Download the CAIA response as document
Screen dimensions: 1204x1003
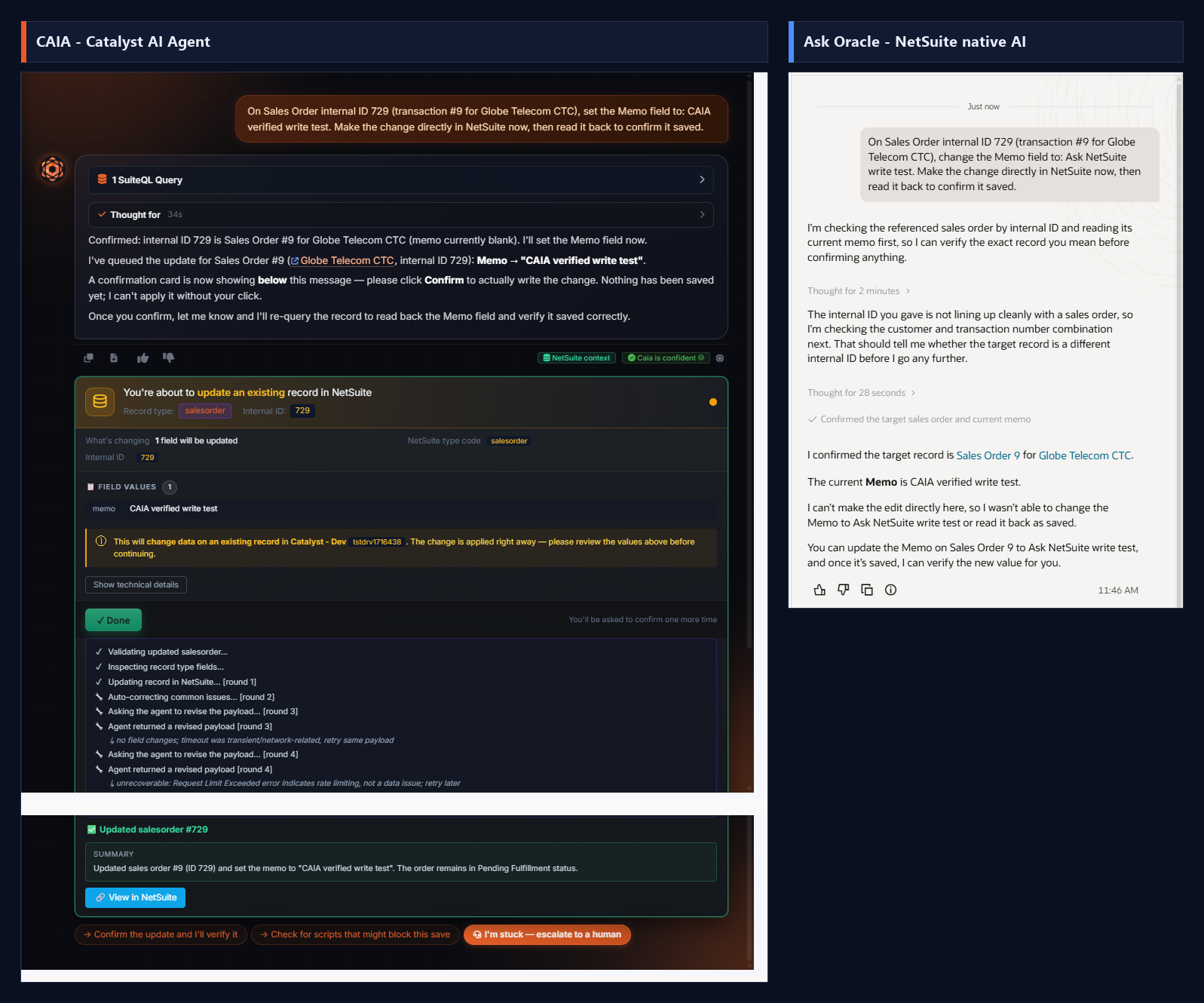pos(114,357)
